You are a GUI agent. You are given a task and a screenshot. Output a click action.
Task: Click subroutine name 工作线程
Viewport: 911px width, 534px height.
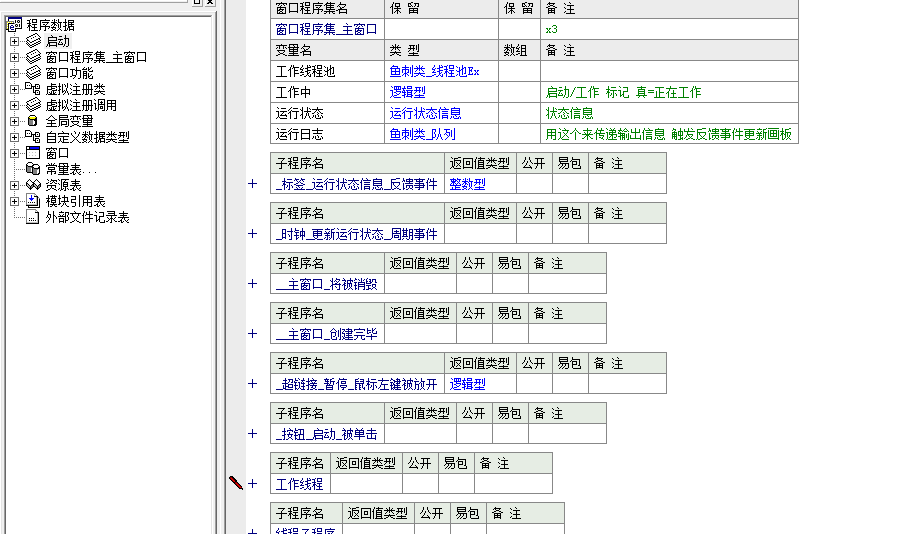point(299,484)
